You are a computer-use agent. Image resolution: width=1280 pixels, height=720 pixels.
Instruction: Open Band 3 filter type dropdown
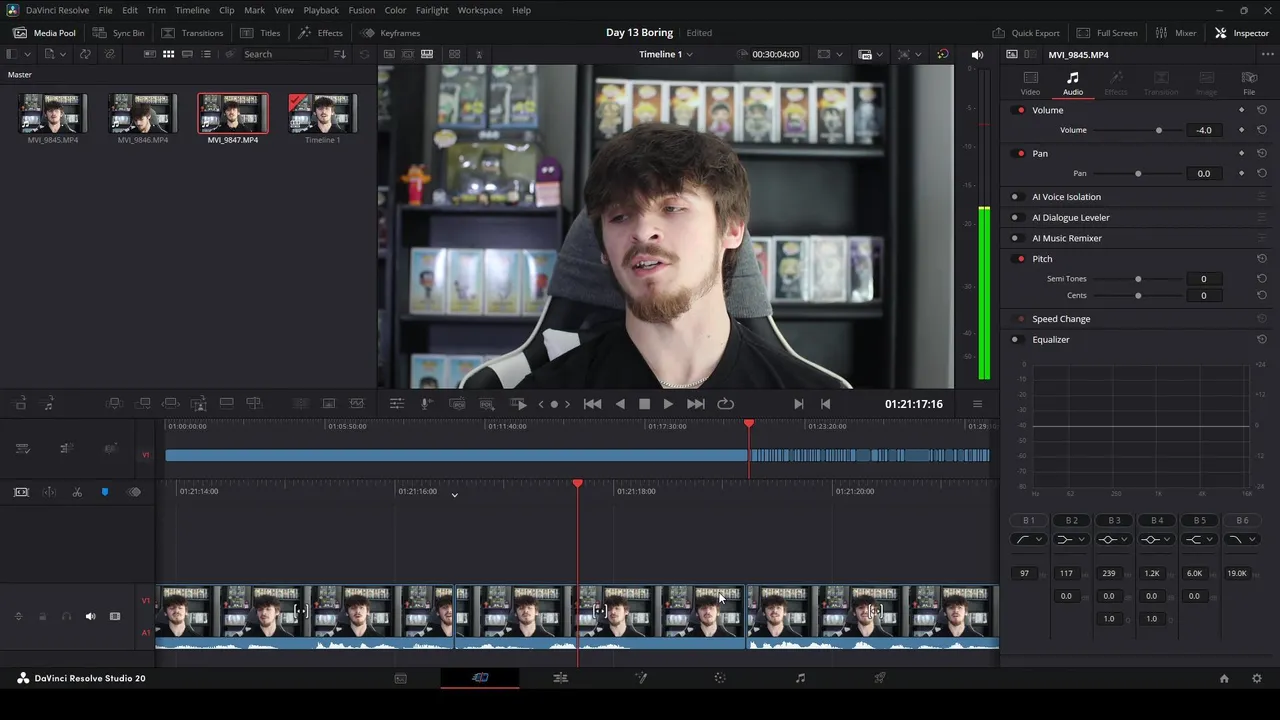[1114, 539]
